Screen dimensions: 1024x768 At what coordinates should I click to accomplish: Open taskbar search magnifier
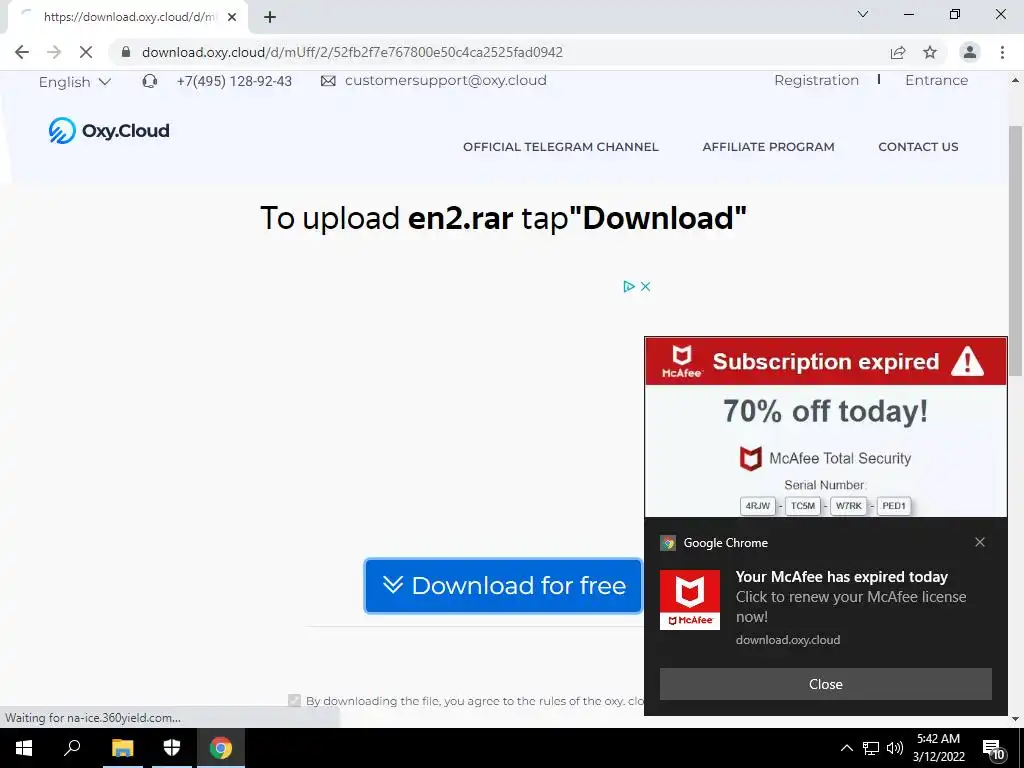coord(72,748)
